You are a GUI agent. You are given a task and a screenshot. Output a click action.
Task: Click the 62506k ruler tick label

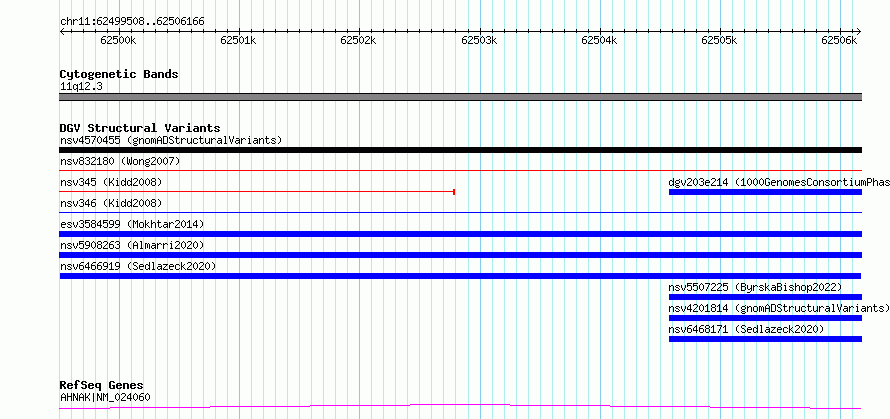click(839, 40)
